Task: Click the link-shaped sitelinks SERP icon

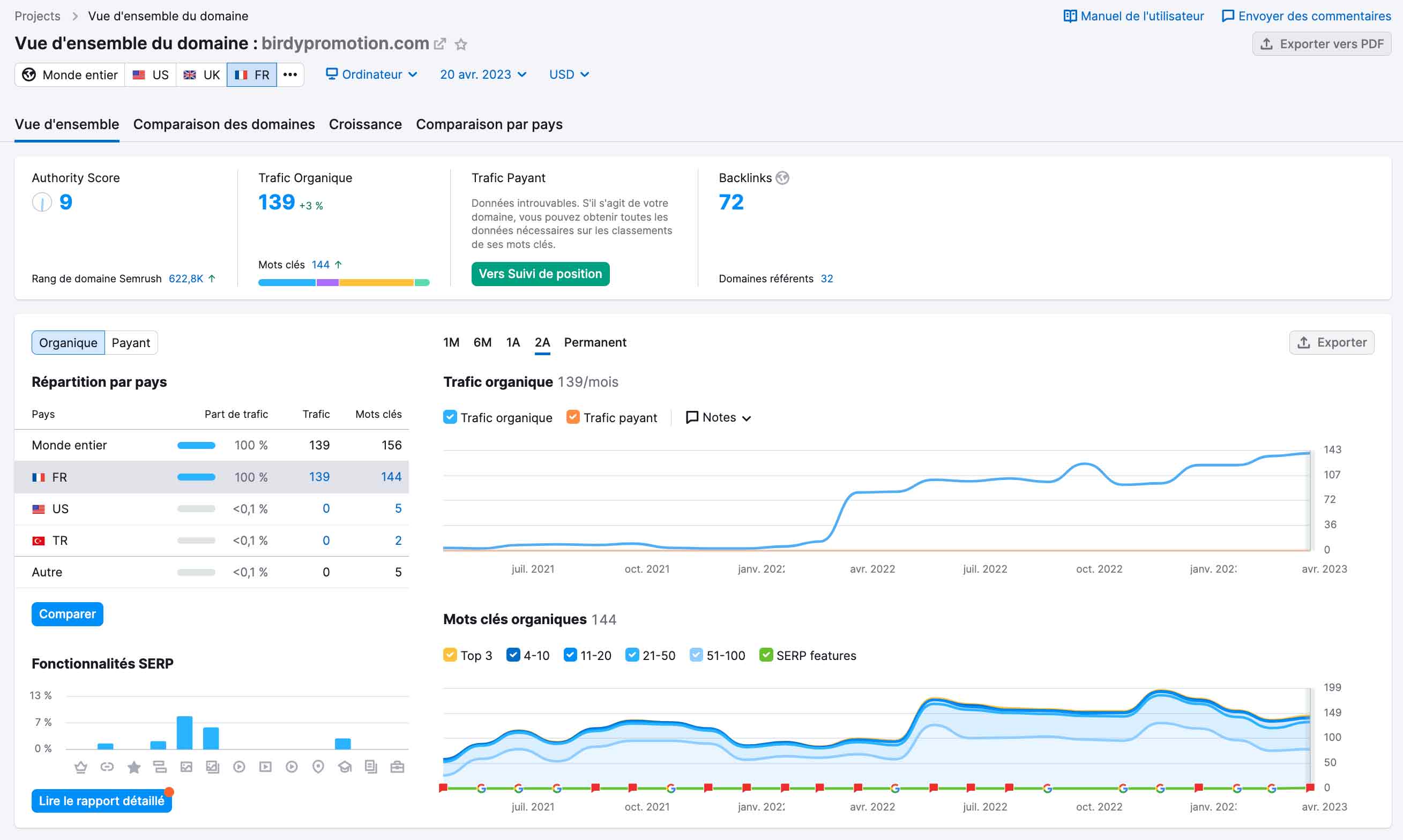Action: pyautogui.click(x=107, y=767)
